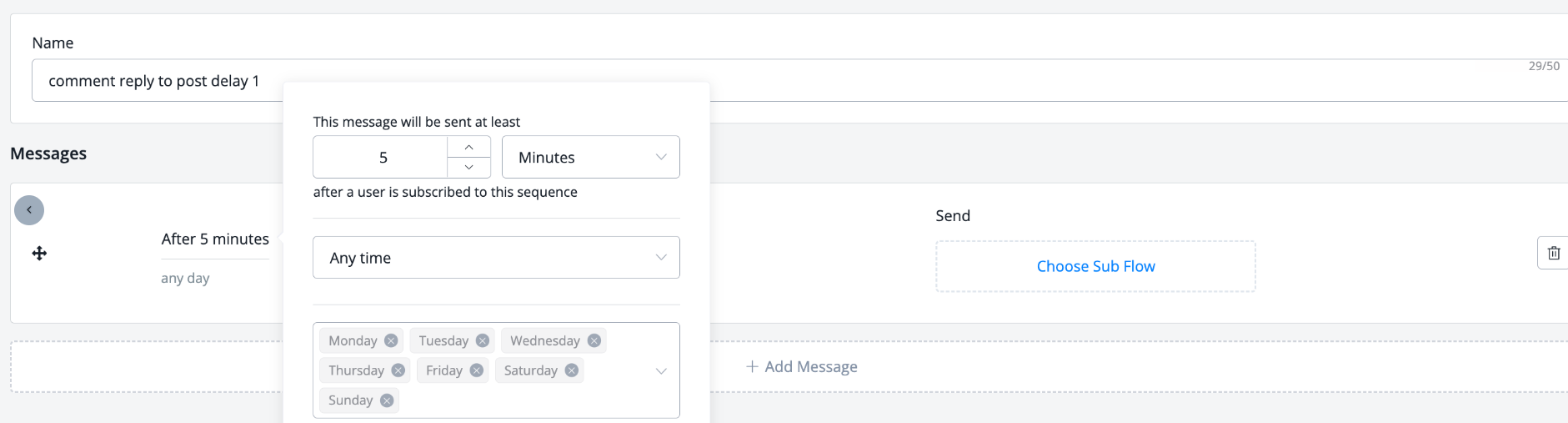Increase the delay value with up arrow
This screenshot has width=1568, height=423.
(468, 147)
